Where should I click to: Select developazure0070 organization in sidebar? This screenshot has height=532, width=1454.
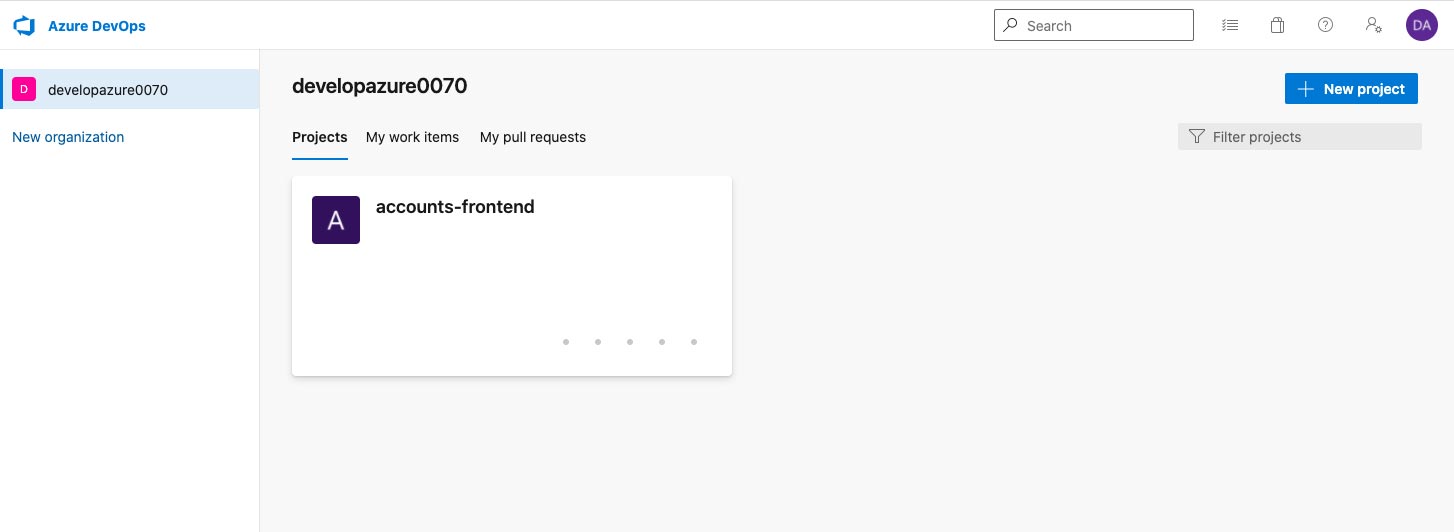[130, 89]
